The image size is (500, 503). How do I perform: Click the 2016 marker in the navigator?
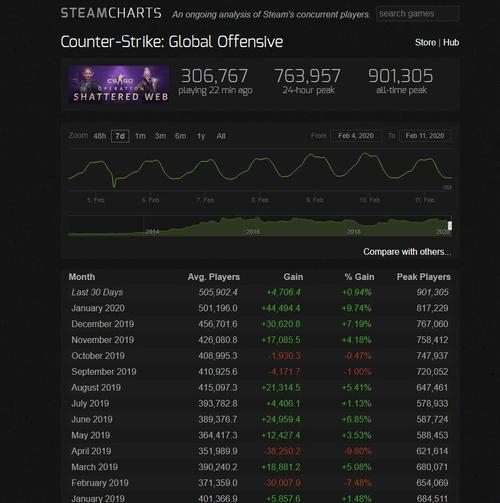click(253, 232)
